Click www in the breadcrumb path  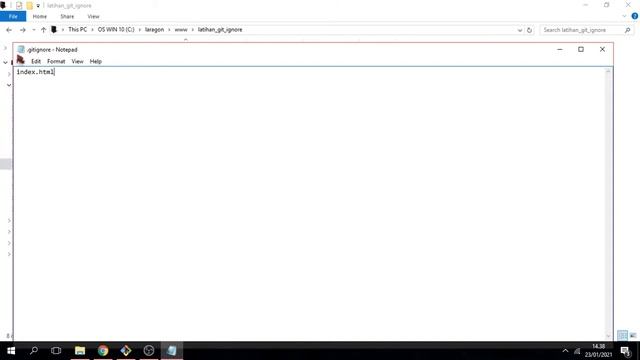(181, 30)
